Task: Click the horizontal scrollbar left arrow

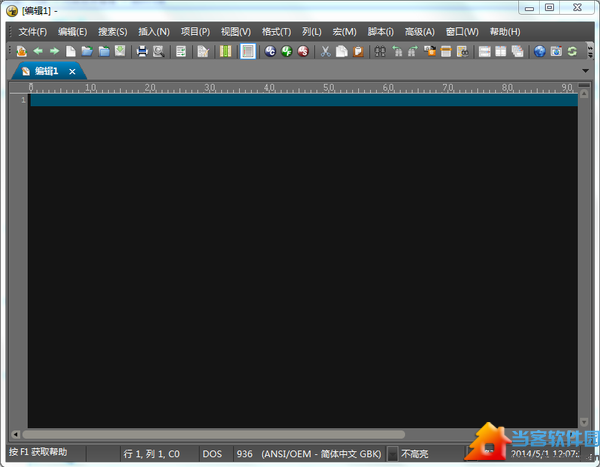Action: [15, 434]
